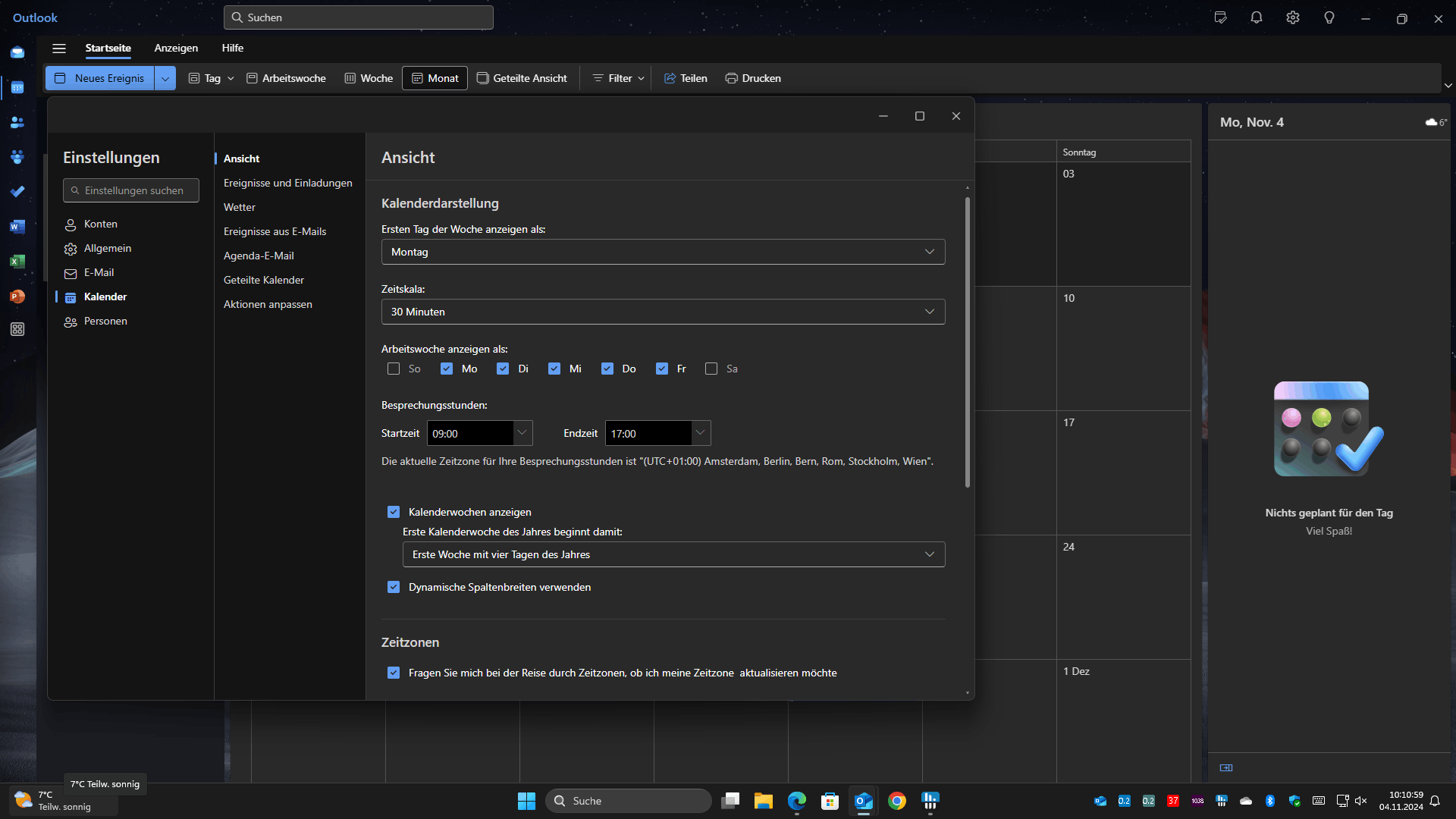Disable Dynamische Spaltenbreiten verwenden
The image size is (1456, 819).
point(394,588)
